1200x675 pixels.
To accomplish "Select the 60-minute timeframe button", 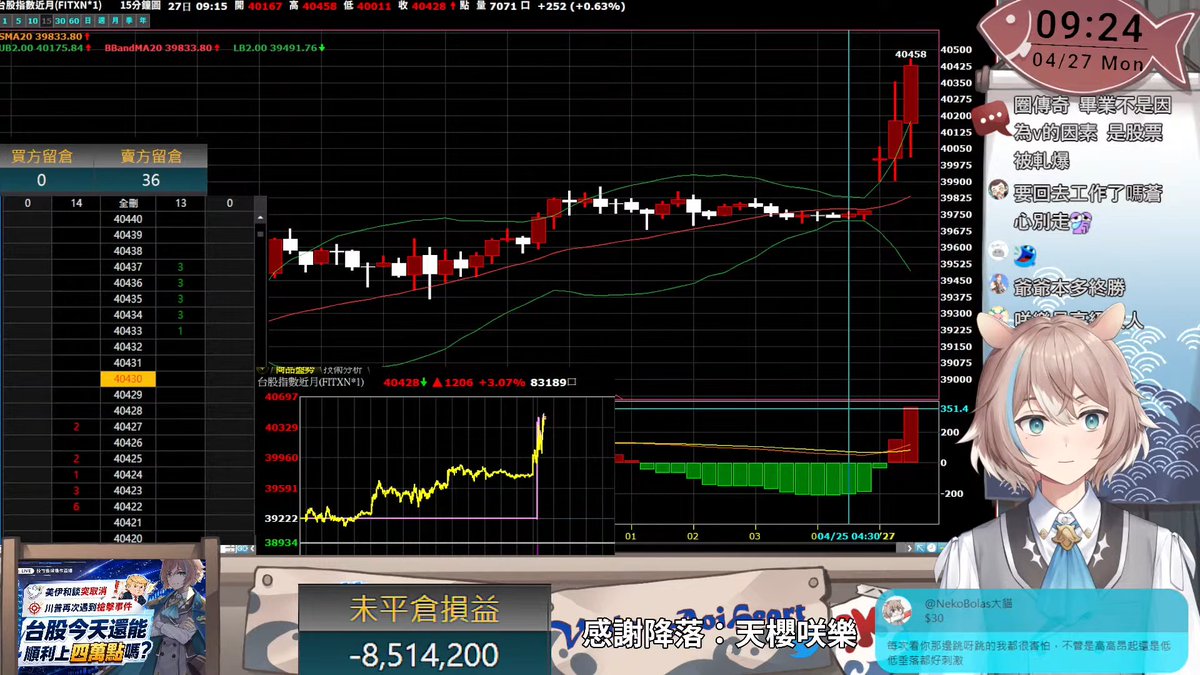I will (74, 21).
